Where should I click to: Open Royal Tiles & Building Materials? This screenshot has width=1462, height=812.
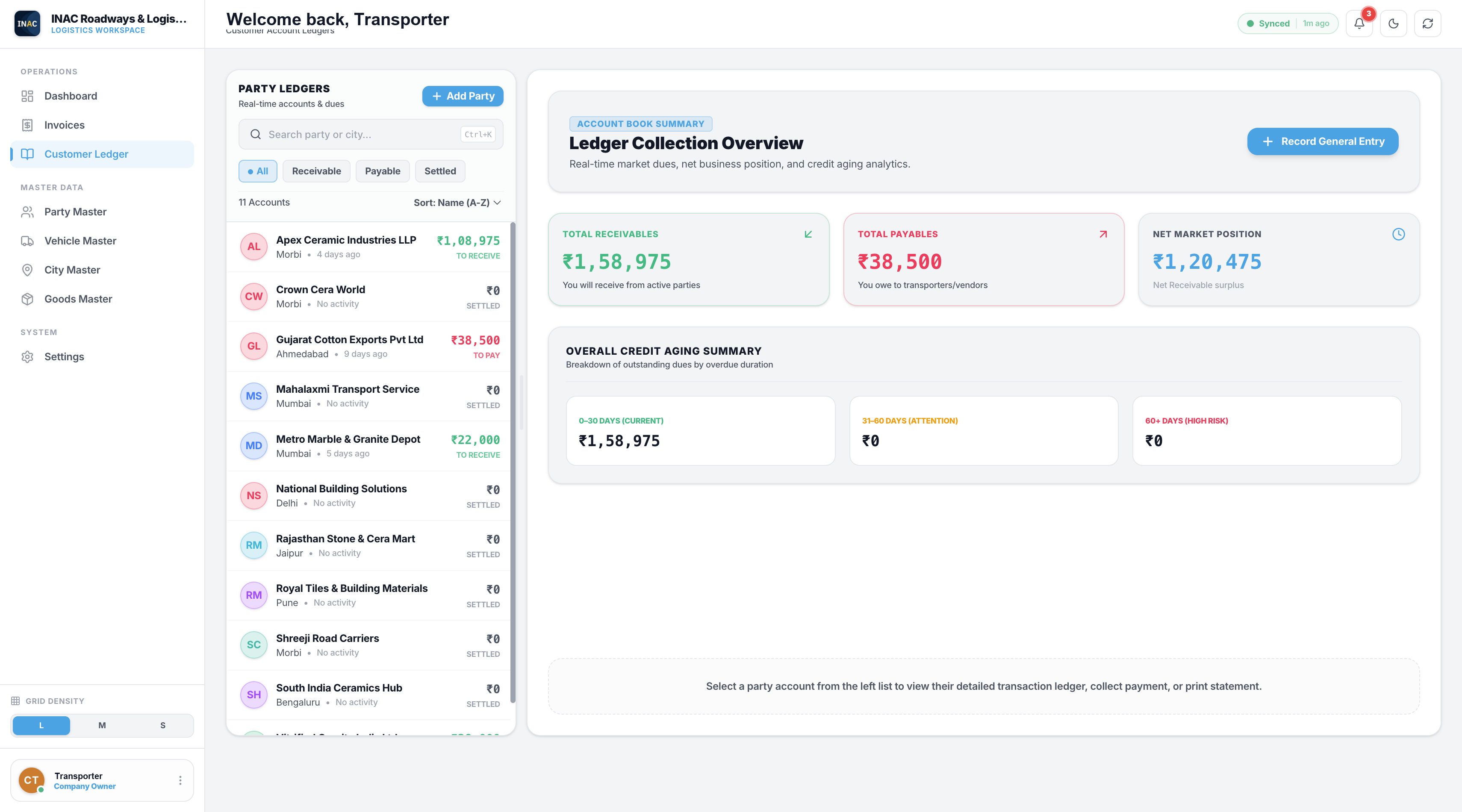pyautogui.click(x=369, y=595)
